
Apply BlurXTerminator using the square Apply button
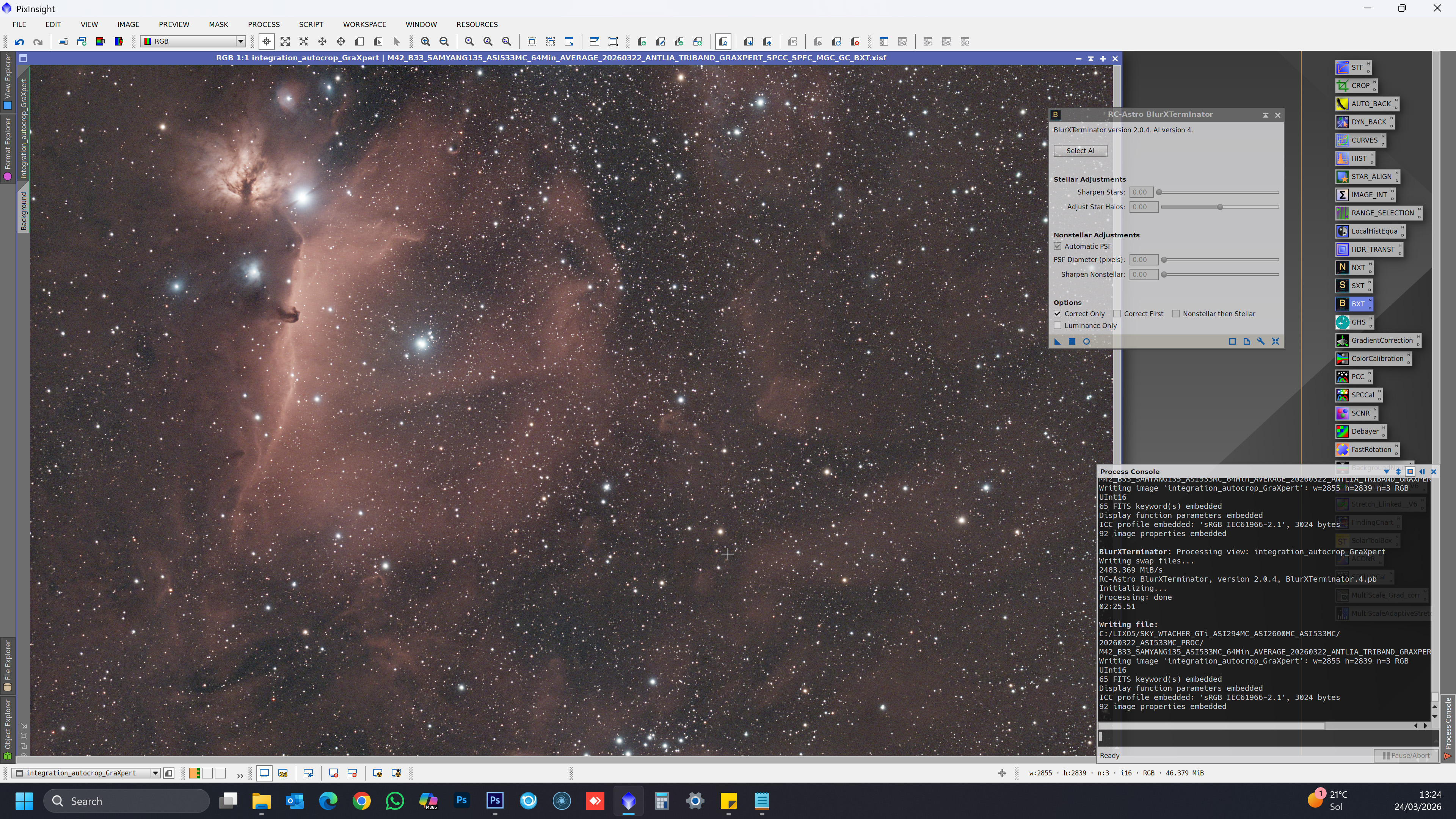pos(1072,341)
